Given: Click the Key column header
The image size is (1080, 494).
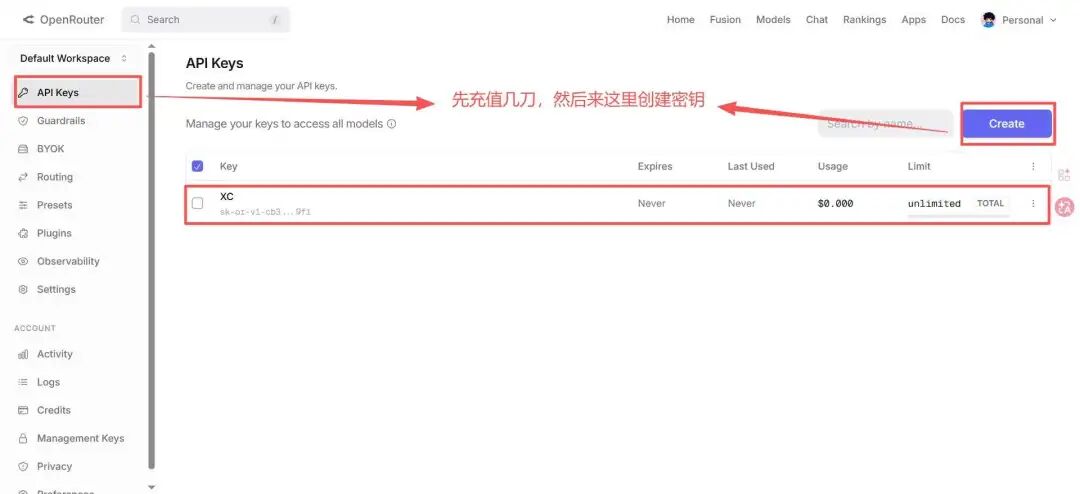Looking at the screenshot, I should click(229, 166).
